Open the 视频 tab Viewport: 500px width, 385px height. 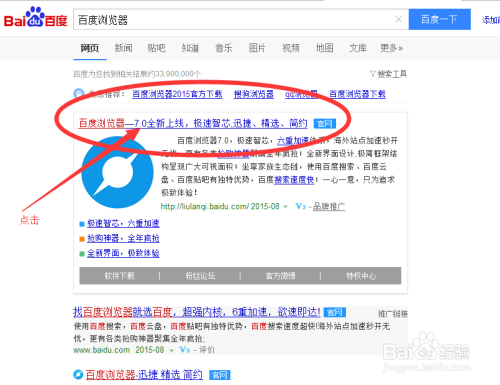[x=291, y=48]
